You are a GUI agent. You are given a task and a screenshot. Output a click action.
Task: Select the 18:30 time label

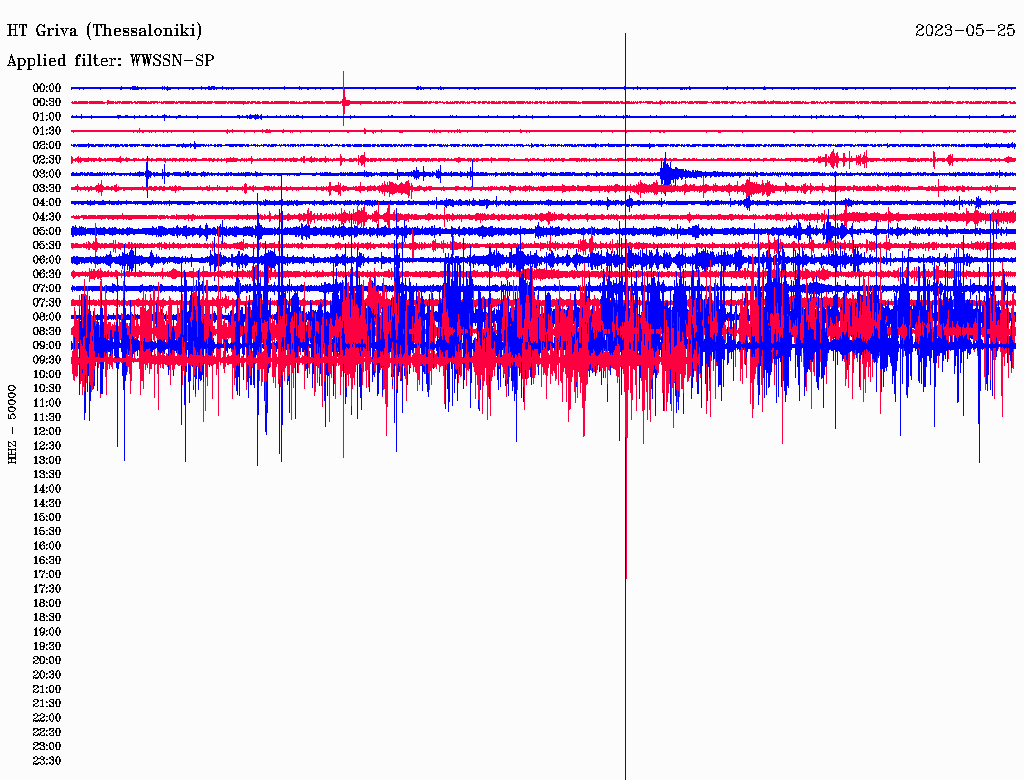[47, 617]
